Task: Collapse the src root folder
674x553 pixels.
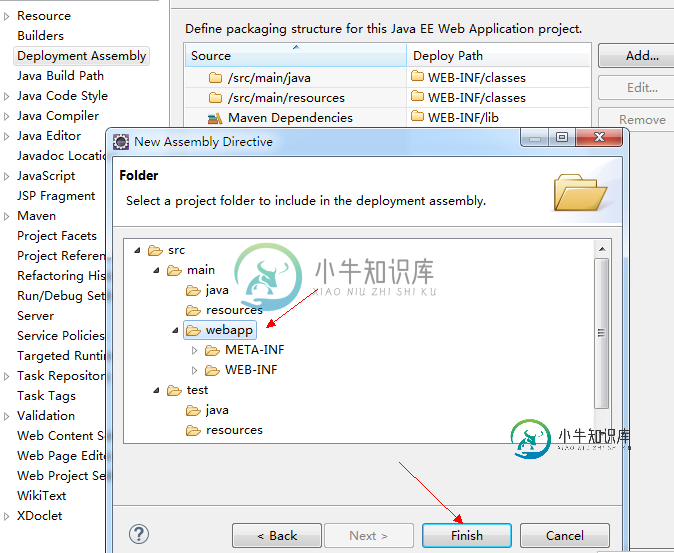Action: 137,250
